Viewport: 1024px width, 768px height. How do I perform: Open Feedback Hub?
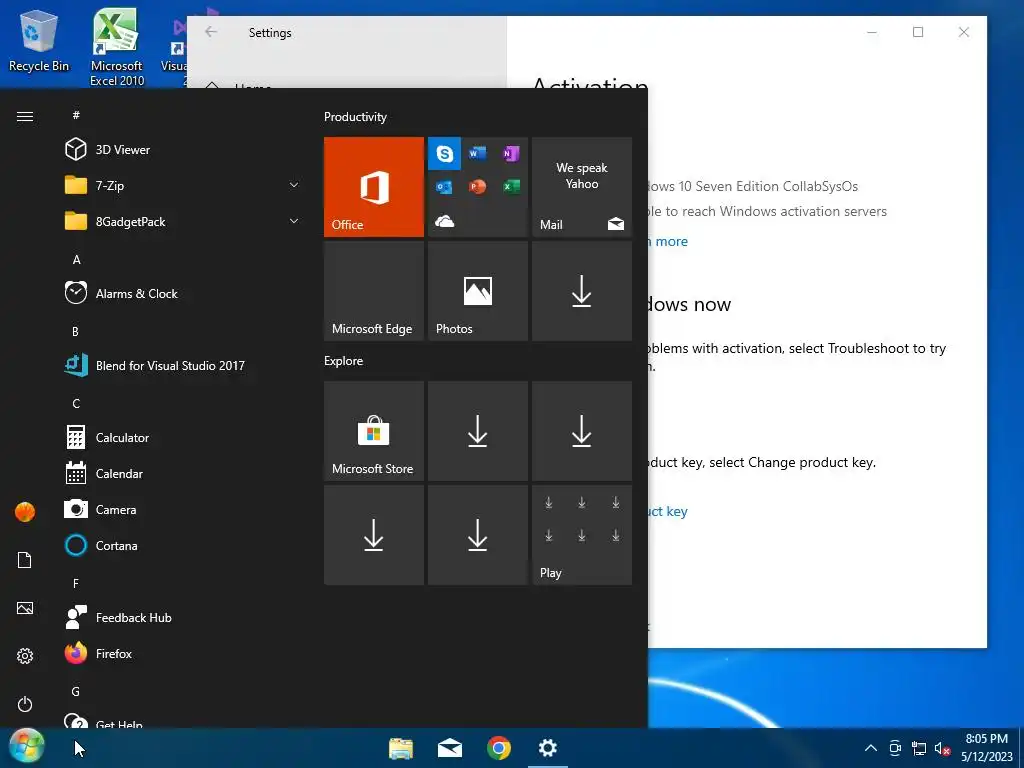(183, 617)
